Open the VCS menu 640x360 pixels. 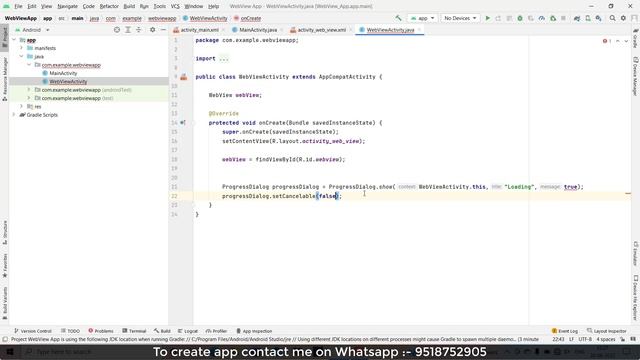coord(175,7)
